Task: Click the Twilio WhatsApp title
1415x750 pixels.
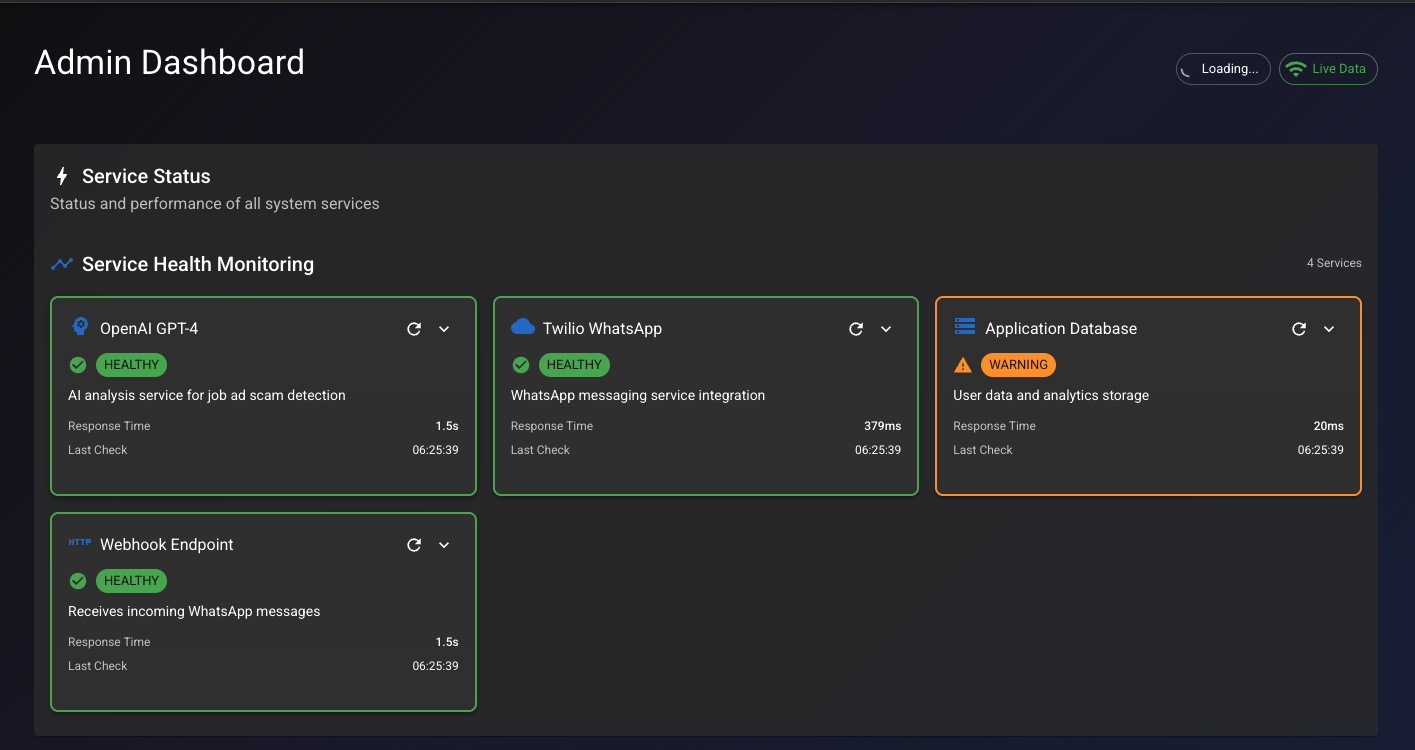Action: pyautogui.click(x=602, y=329)
